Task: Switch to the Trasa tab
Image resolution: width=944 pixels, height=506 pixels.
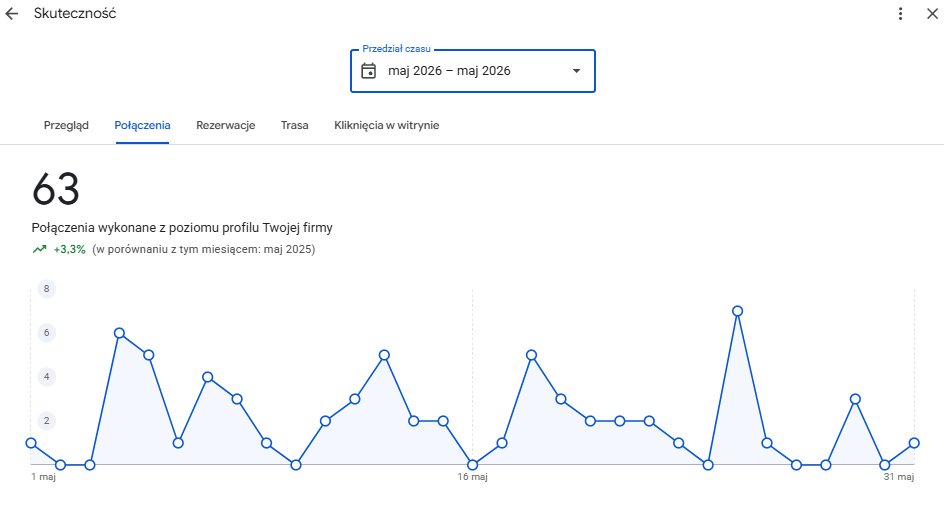Action: click(x=294, y=125)
